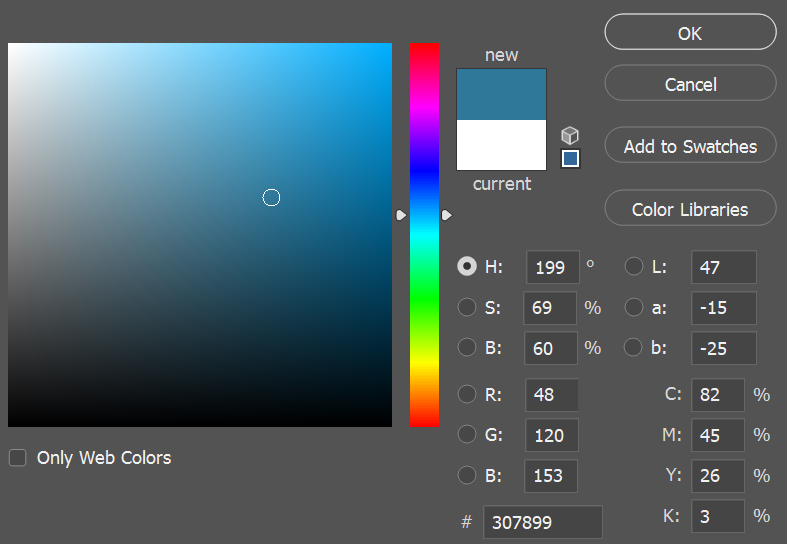
Task: Click the new color preview swatch
Action: pyautogui.click(x=501, y=94)
